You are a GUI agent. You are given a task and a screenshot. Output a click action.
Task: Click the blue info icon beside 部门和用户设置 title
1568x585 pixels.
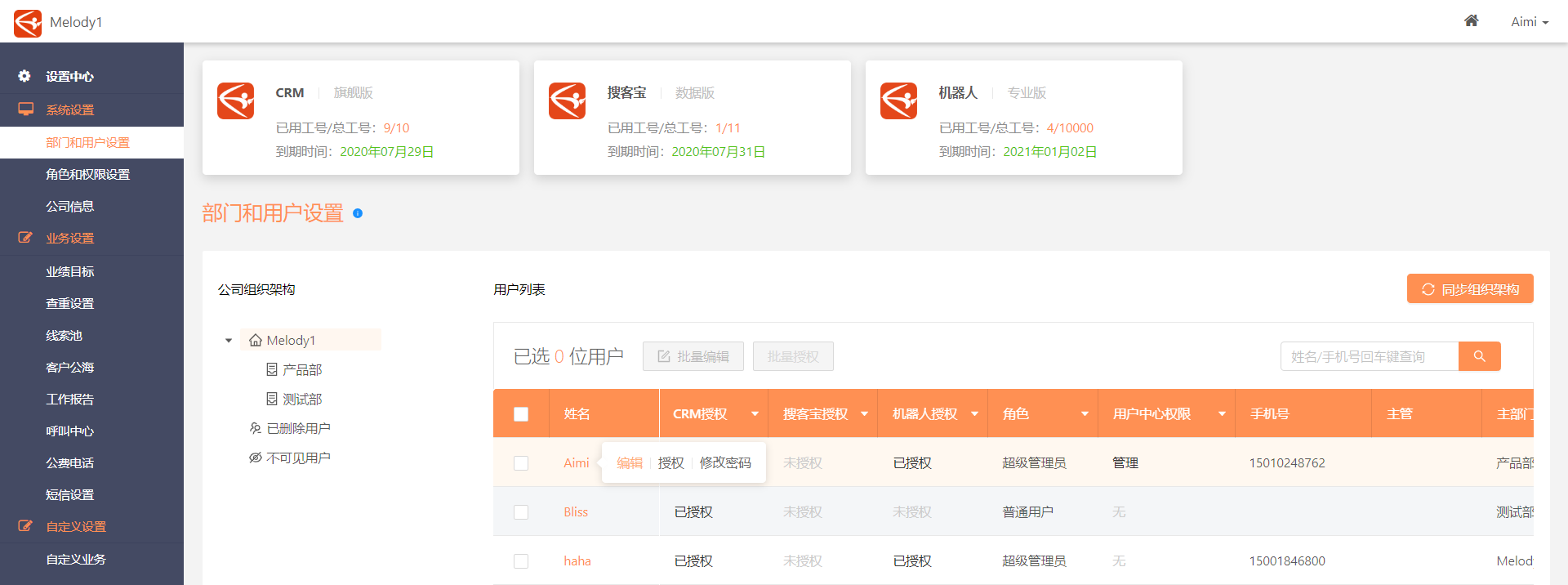coord(358,213)
